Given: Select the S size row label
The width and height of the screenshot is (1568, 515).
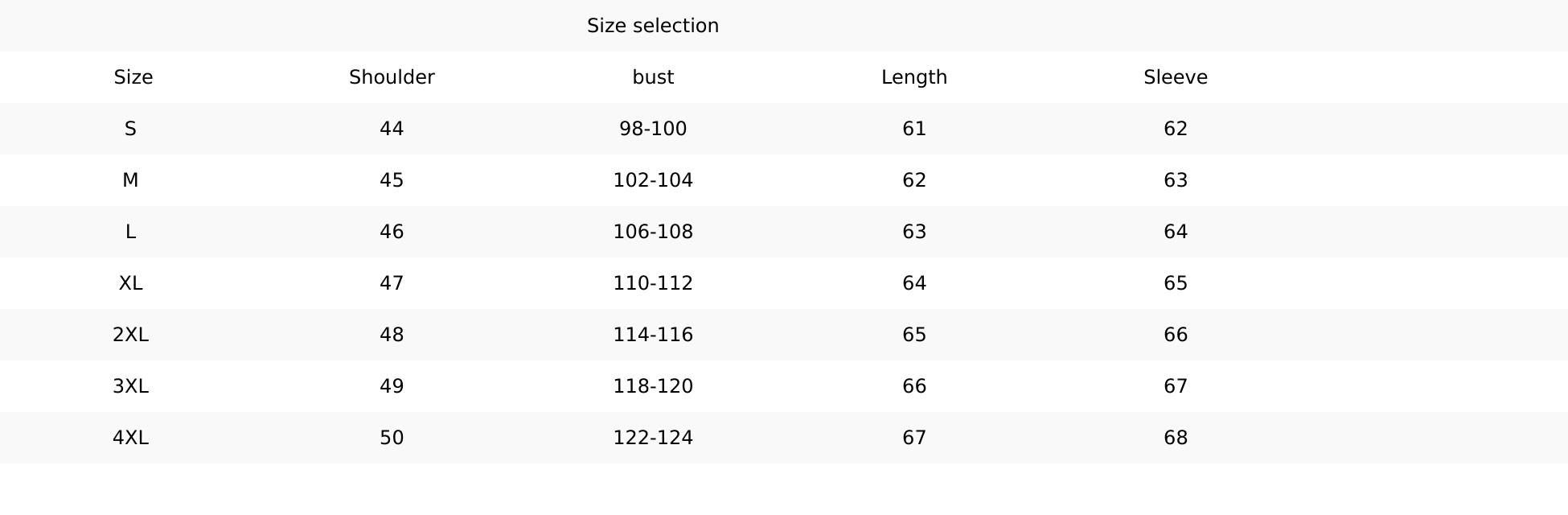Looking at the screenshot, I should pyautogui.click(x=130, y=129).
